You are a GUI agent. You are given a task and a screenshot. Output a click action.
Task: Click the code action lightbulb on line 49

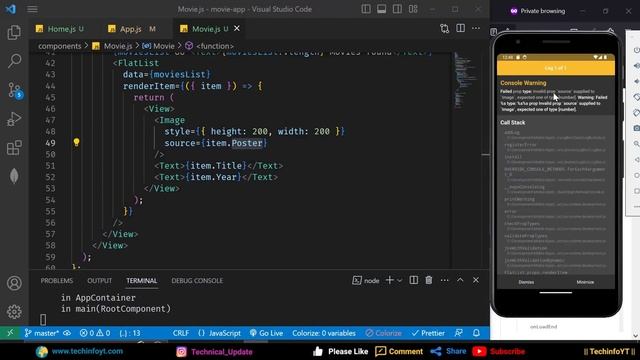(x=76, y=142)
